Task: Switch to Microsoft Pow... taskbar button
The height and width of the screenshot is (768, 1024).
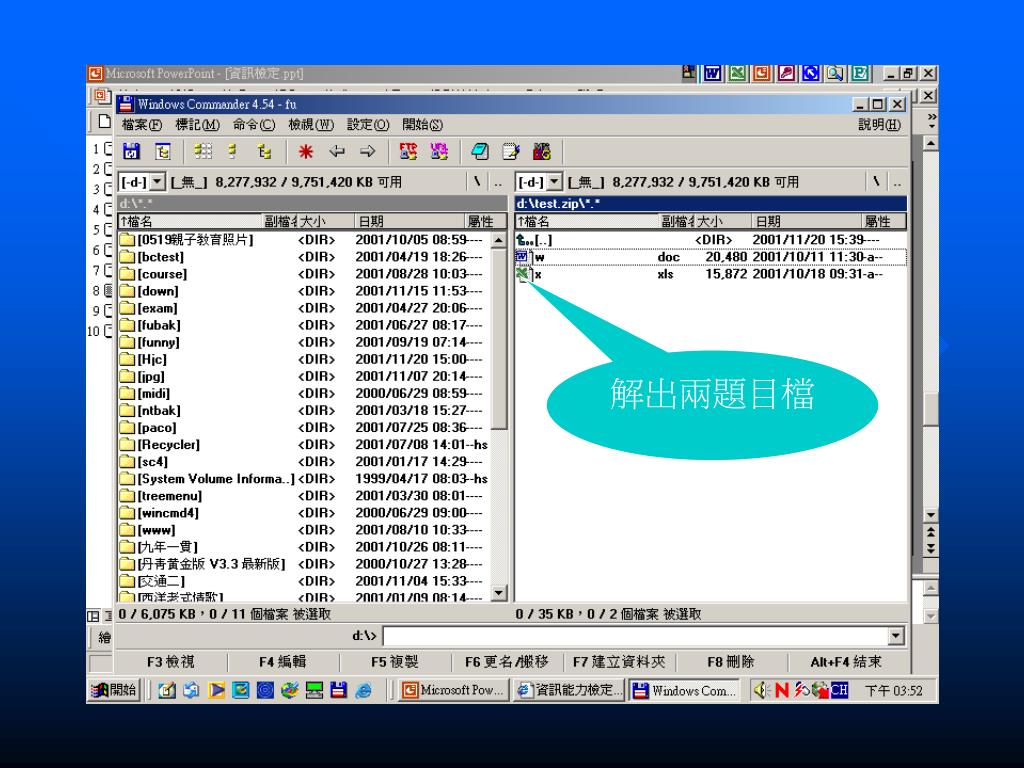Action: coord(453,690)
